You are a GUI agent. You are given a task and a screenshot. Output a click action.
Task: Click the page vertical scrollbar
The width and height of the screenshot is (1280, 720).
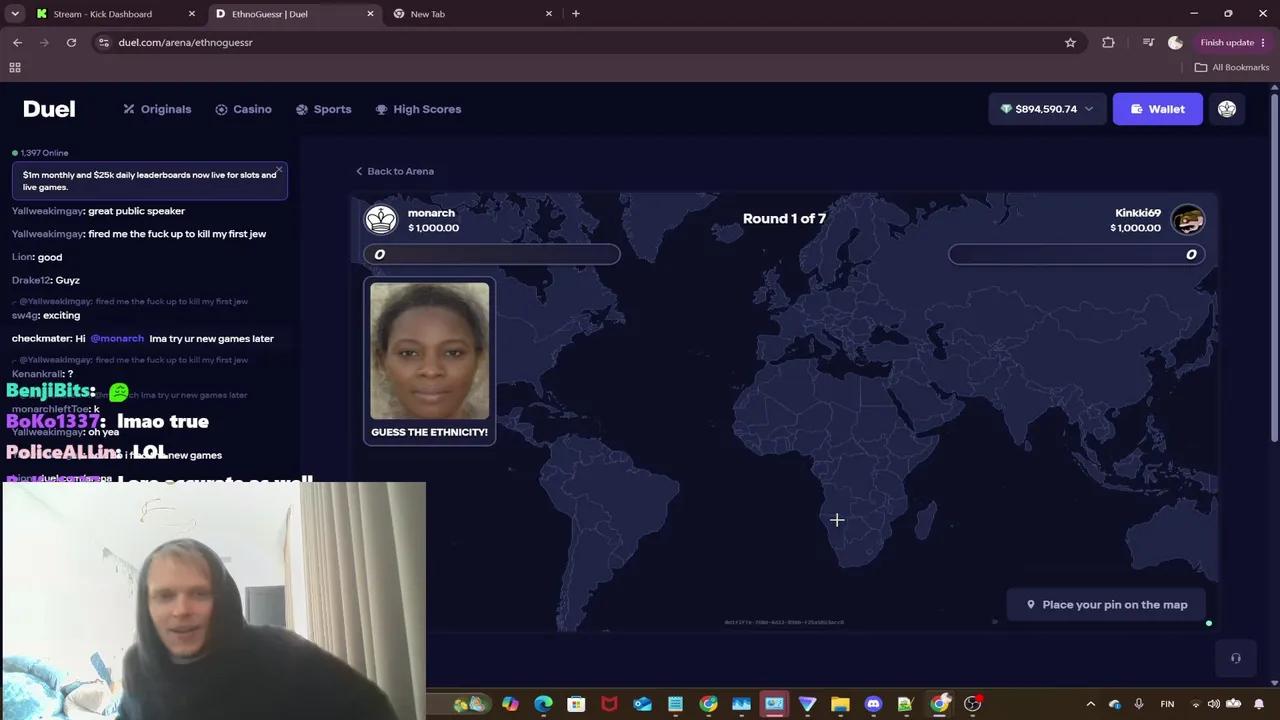(x=1274, y=262)
